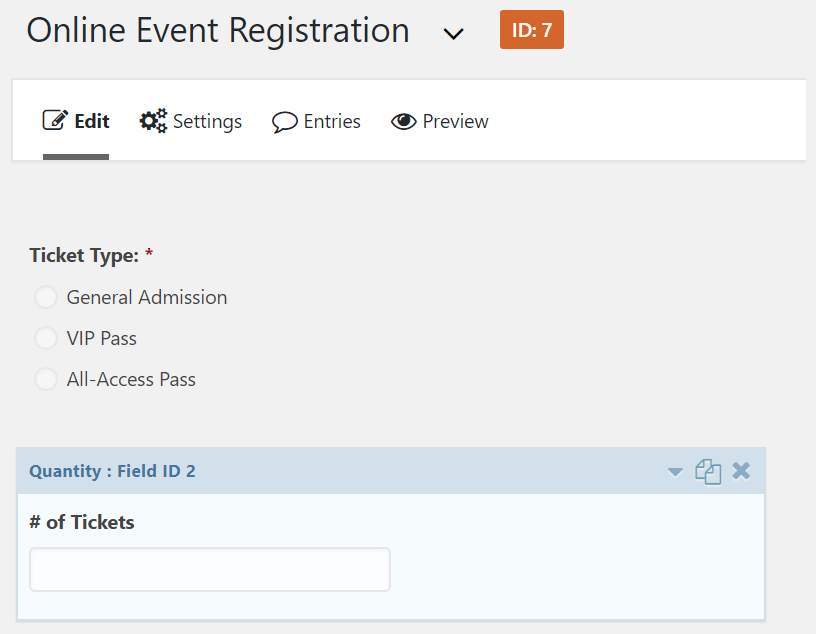Select the All-Access Pass radio button
Viewport: 816px width, 634px height.
46,379
